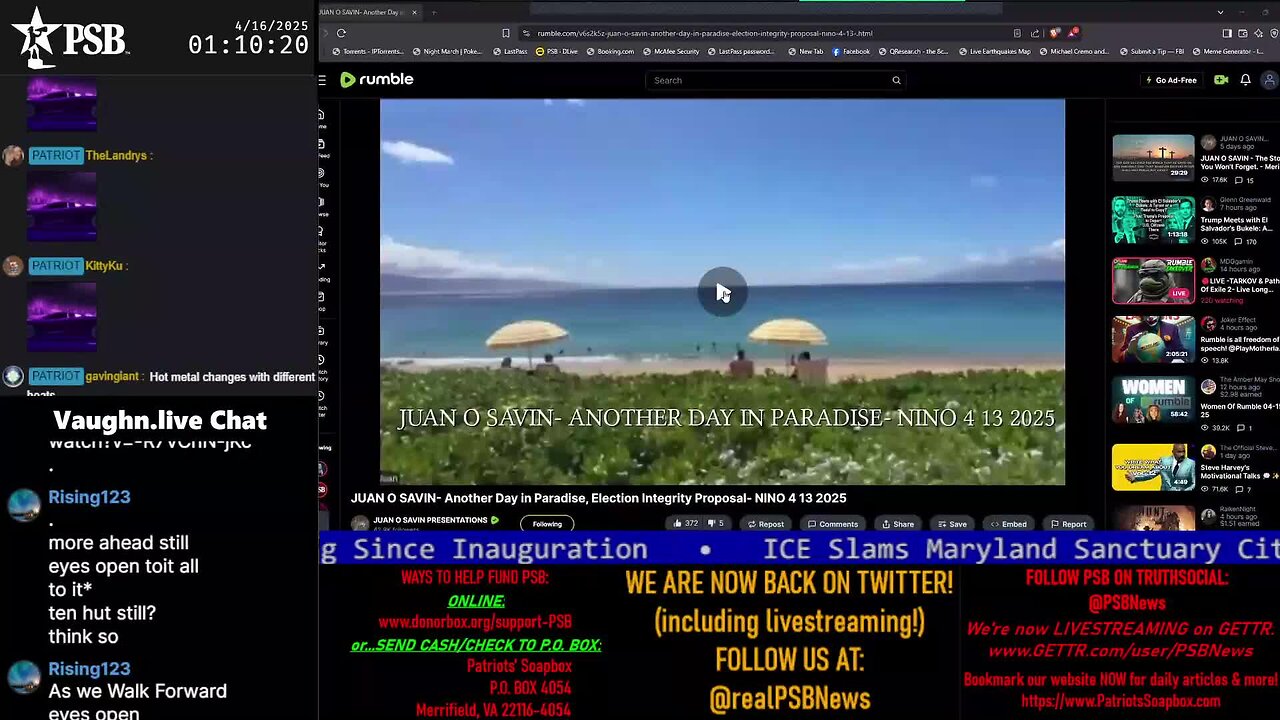Open the Comments section button
This screenshot has height=720, width=1280.
pos(832,524)
